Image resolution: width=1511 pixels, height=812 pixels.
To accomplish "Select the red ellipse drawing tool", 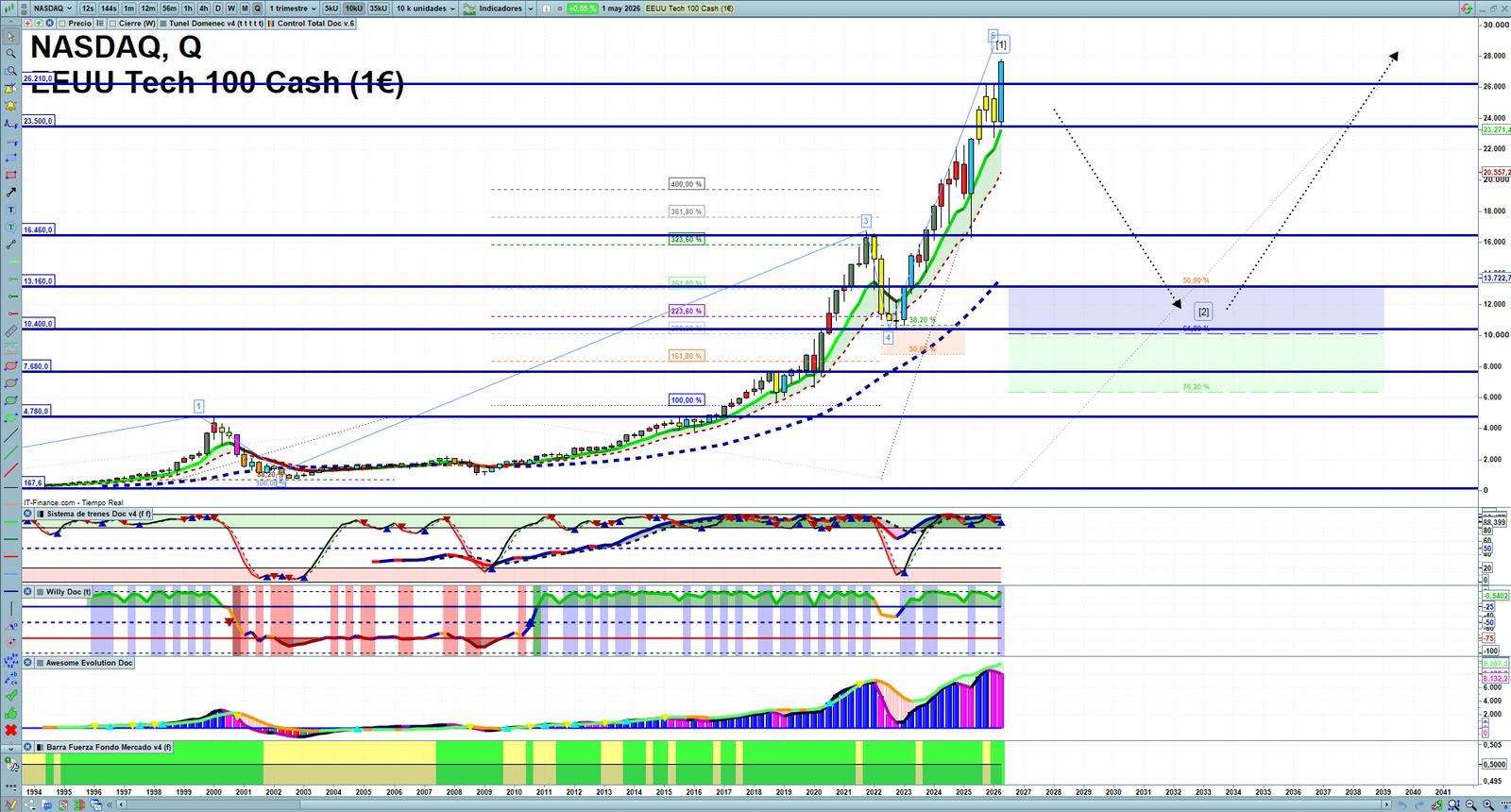I will pos(11,365).
